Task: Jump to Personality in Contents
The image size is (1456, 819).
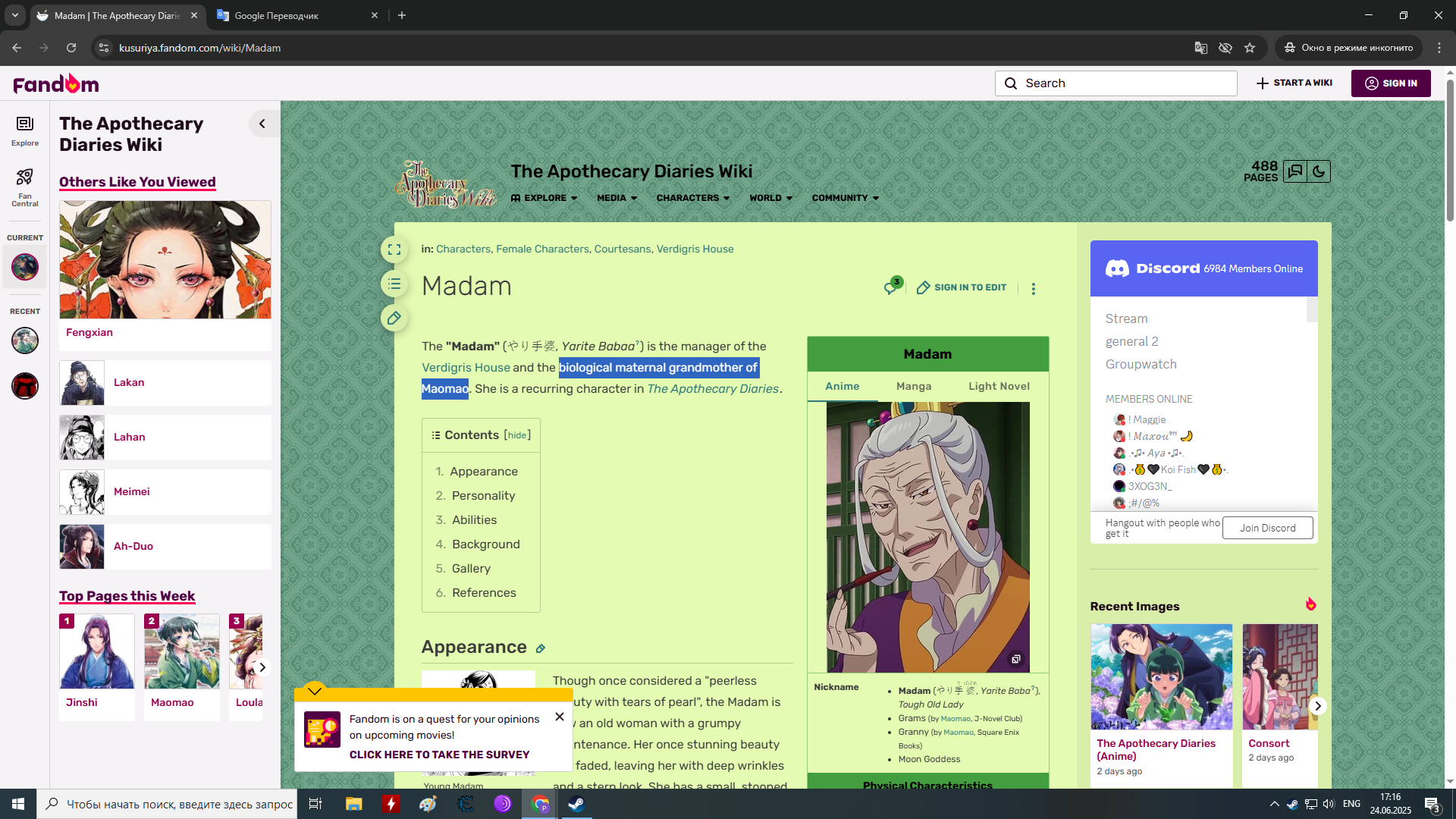Action: (483, 496)
